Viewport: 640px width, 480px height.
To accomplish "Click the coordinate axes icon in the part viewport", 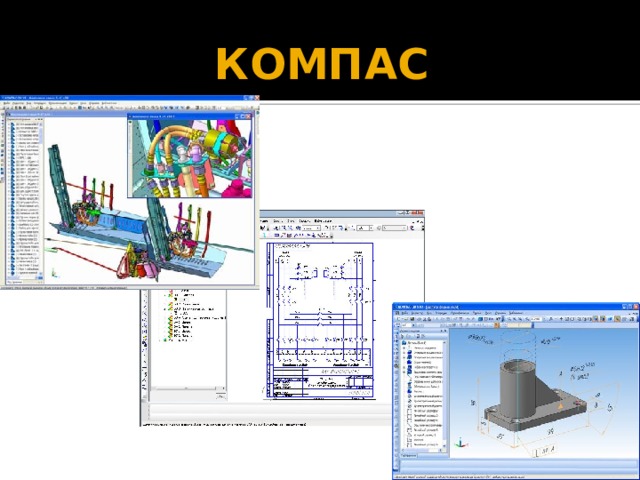I will pyautogui.click(x=461, y=443).
